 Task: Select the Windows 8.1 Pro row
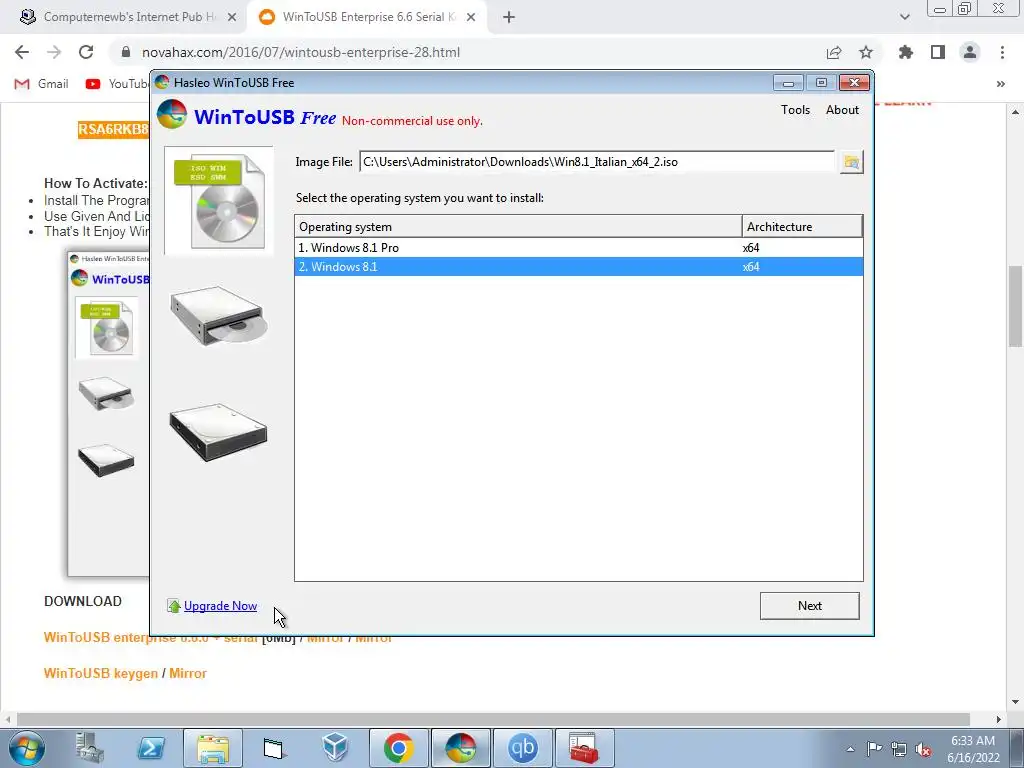(x=579, y=248)
